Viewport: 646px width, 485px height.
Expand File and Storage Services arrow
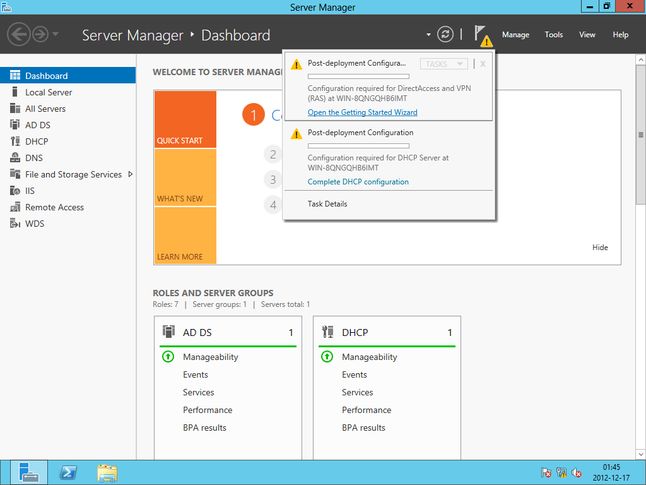tap(130, 174)
